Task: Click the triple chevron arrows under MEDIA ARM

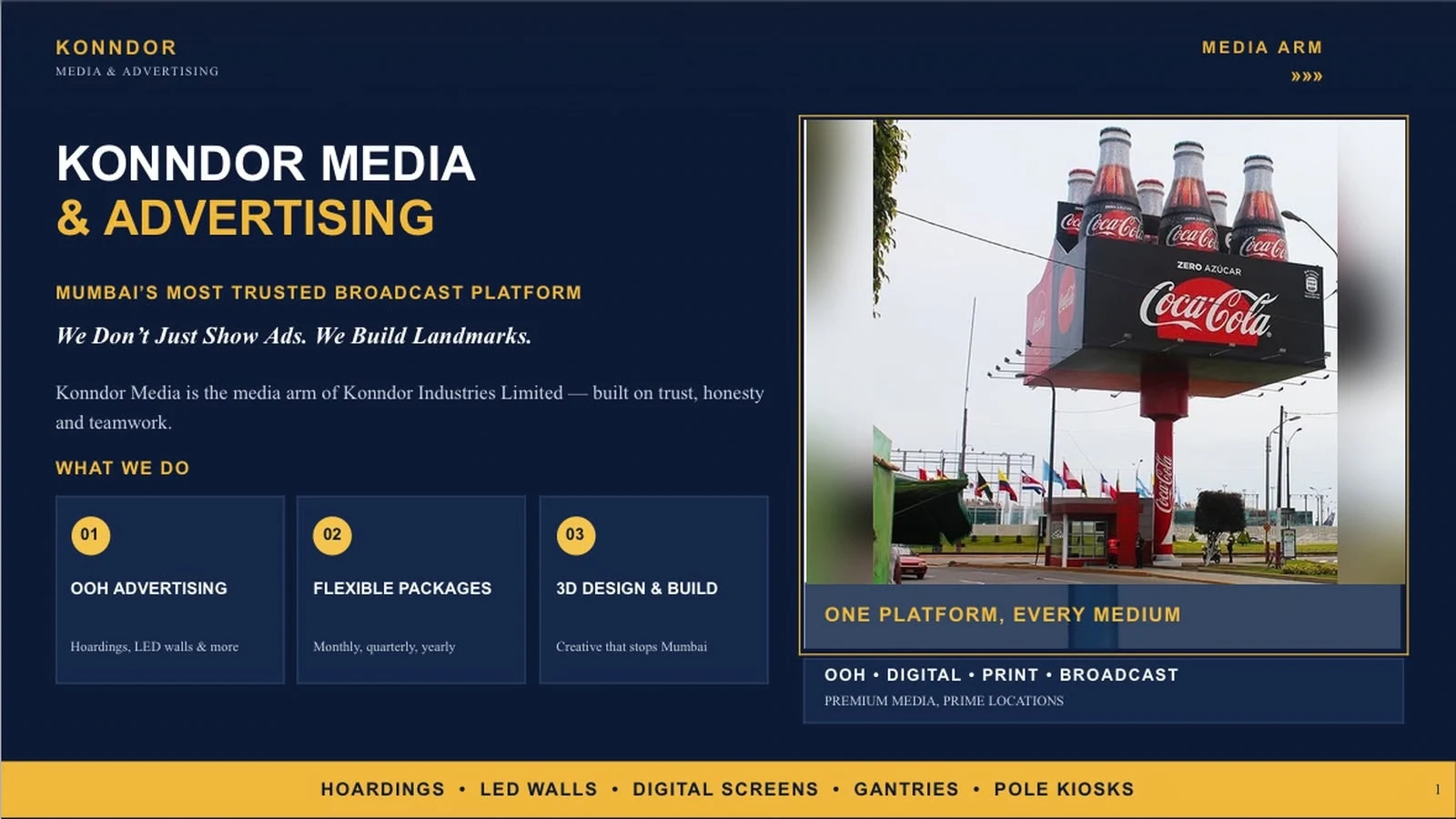Action: (x=1306, y=76)
